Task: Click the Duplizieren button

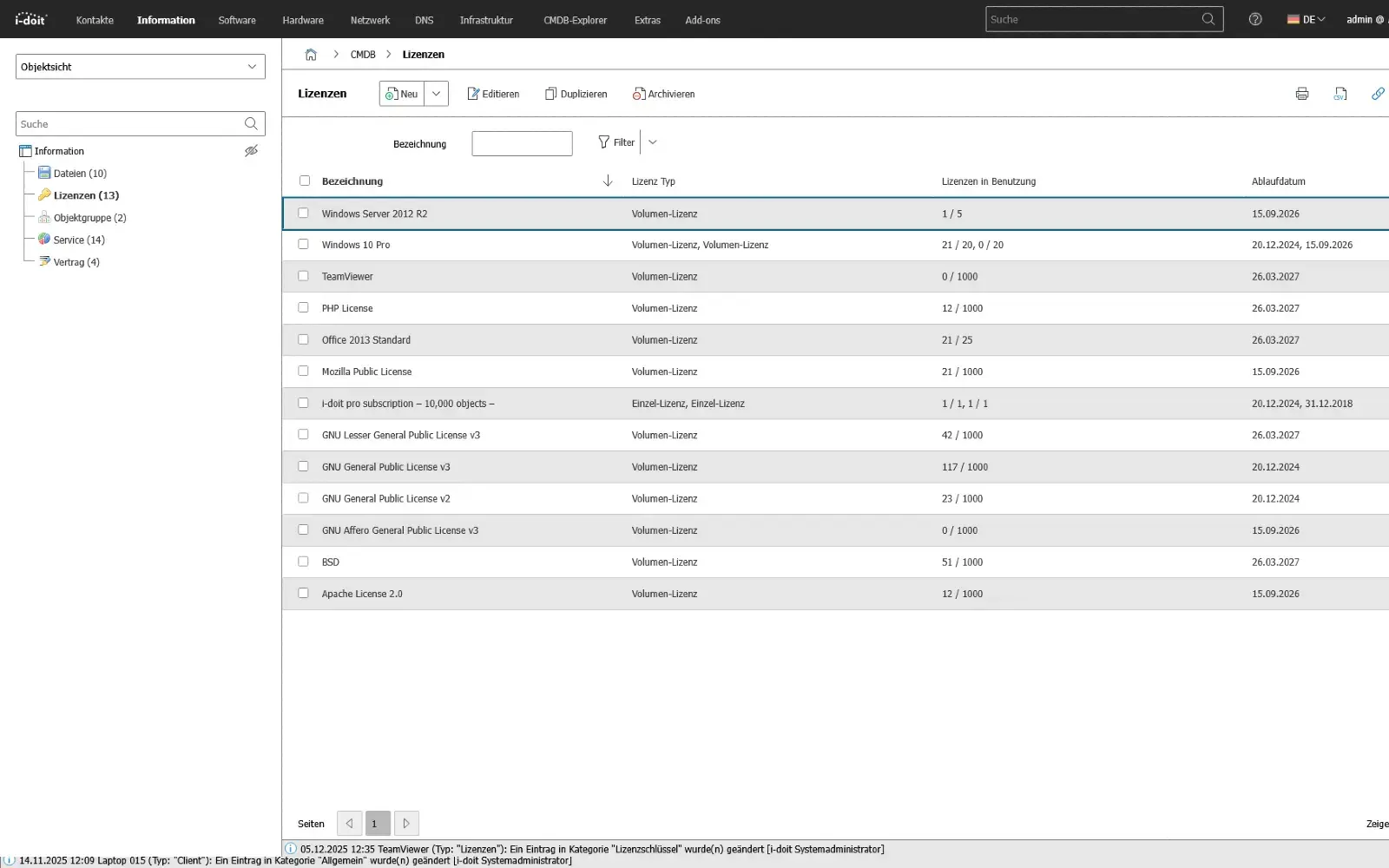Action: pyautogui.click(x=576, y=94)
